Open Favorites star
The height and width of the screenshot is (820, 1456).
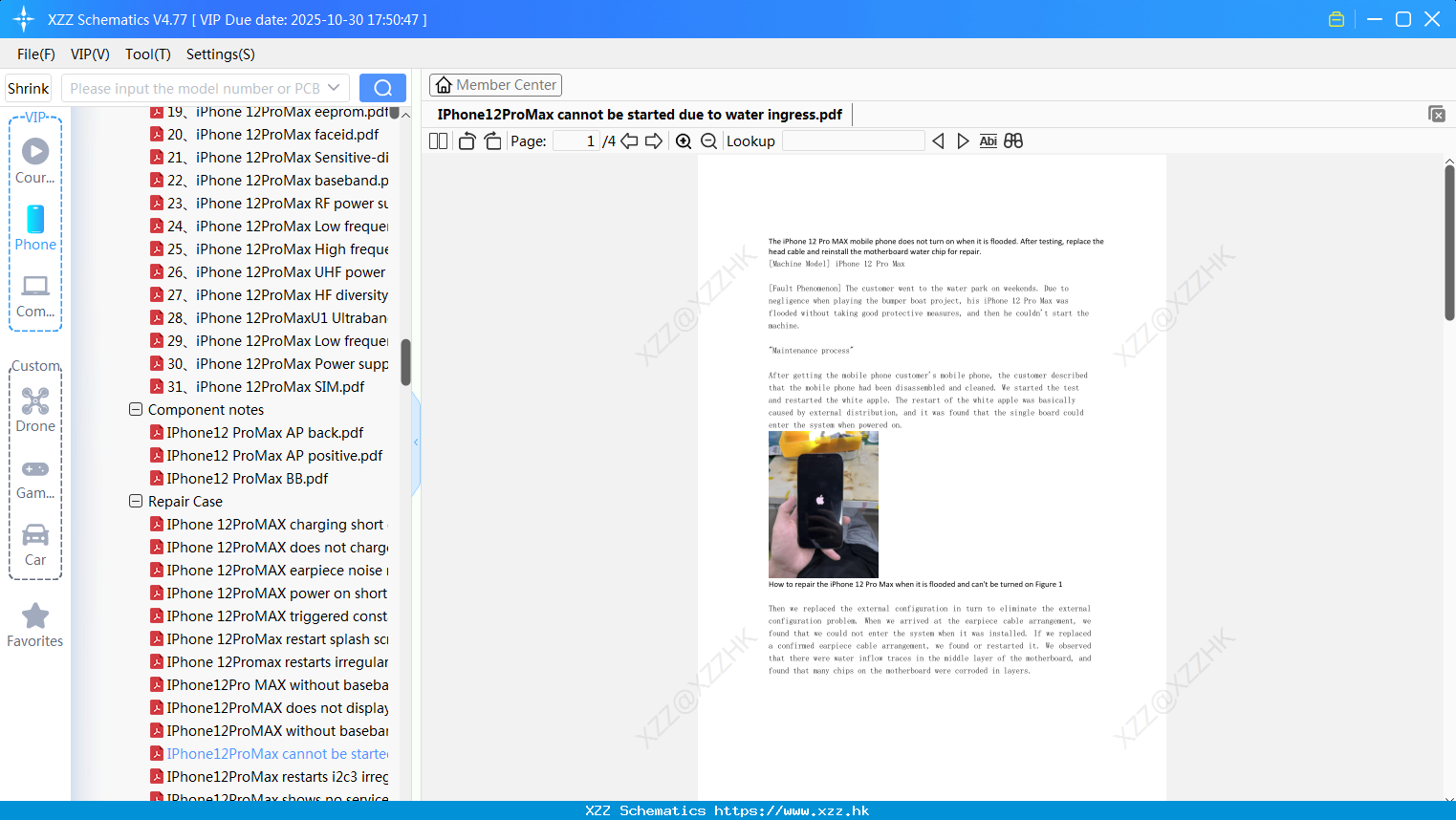tap(35, 626)
